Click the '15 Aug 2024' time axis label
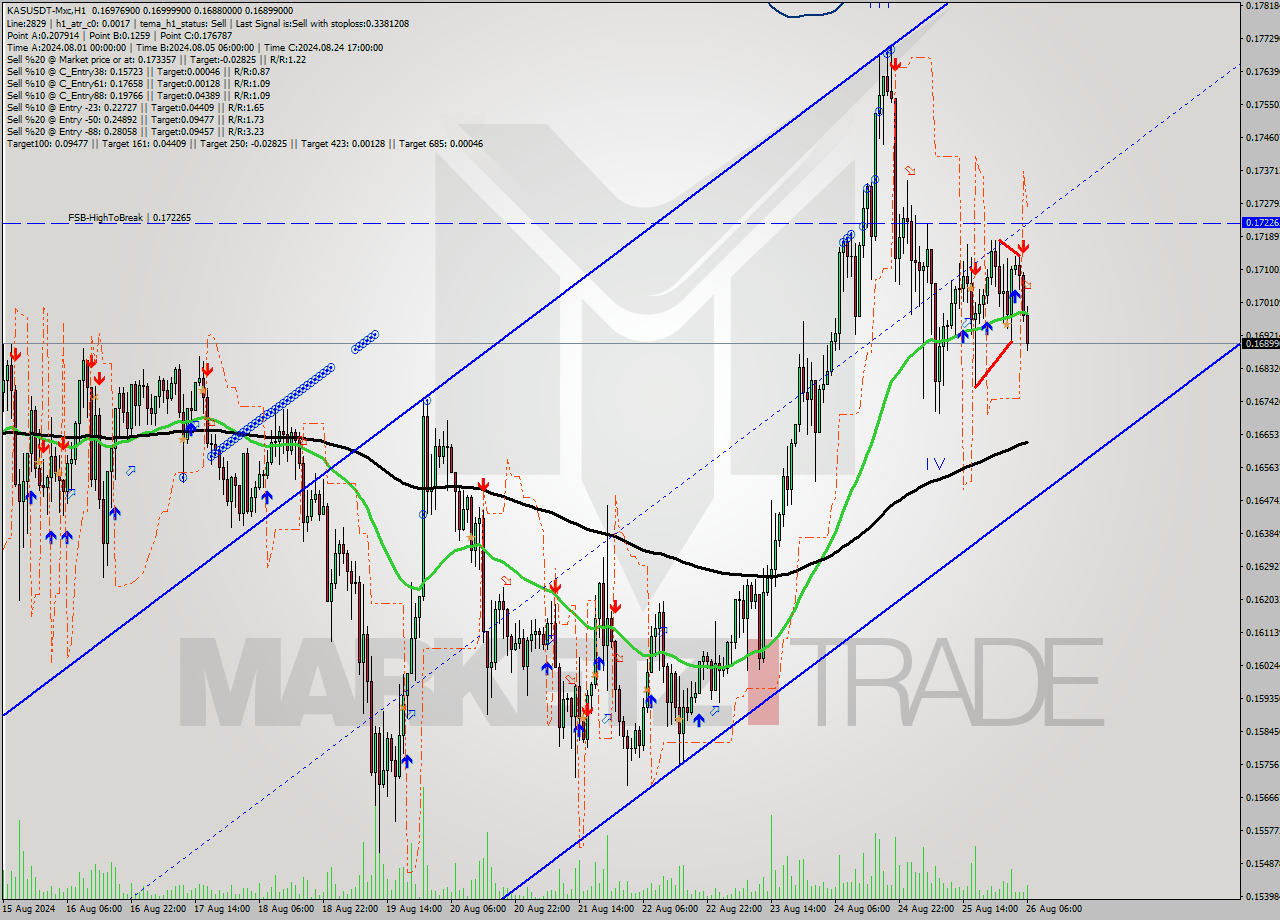The image size is (1280, 920). point(28,909)
